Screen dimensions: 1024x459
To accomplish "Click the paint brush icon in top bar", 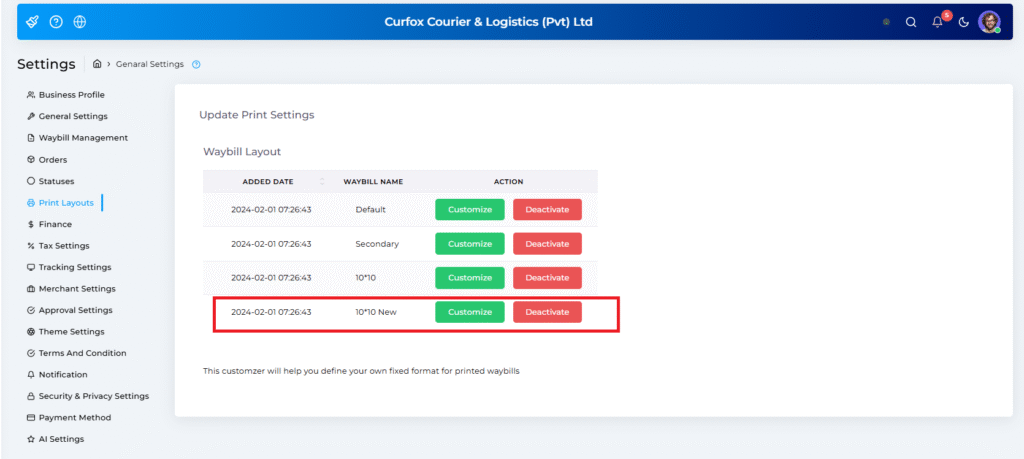I will coord(33,22).
